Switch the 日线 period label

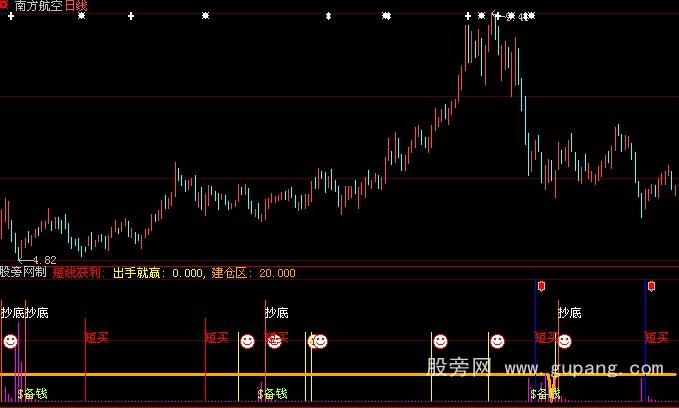(77, 6)
